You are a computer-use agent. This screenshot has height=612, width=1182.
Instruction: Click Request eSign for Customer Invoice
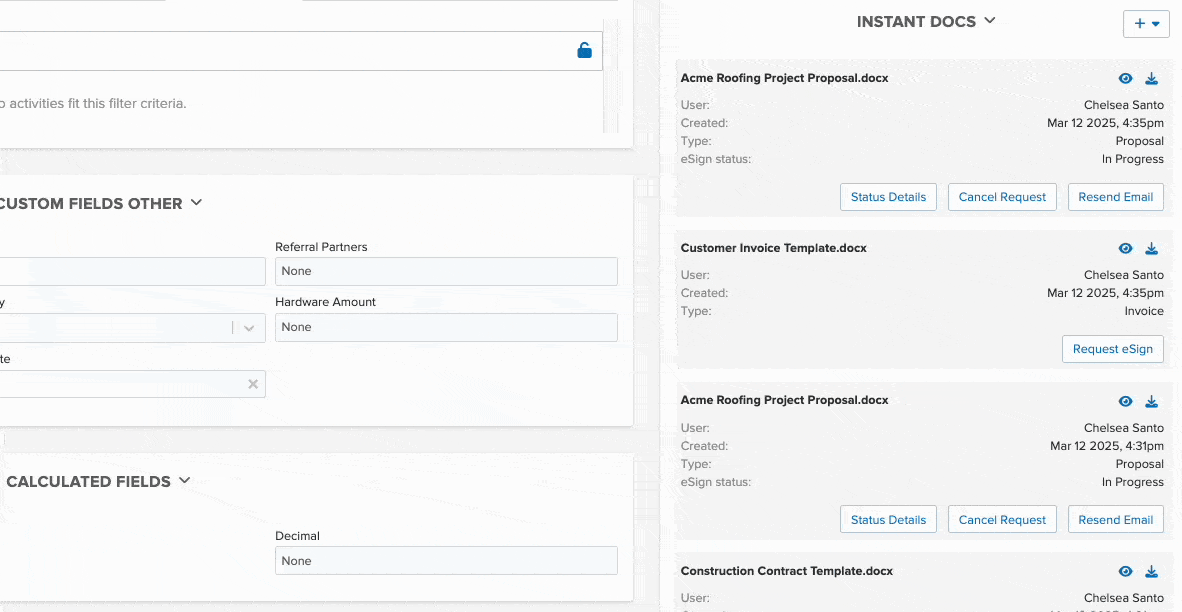click(x=1112, y=349)
